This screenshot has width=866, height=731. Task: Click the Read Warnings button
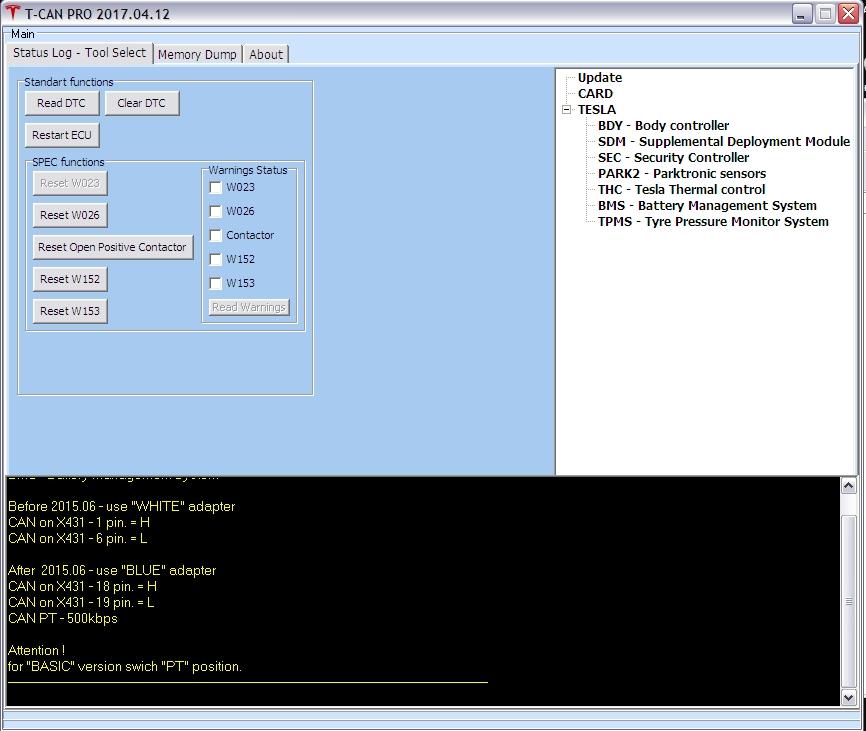pyautogui.click(x=249, y=307)
